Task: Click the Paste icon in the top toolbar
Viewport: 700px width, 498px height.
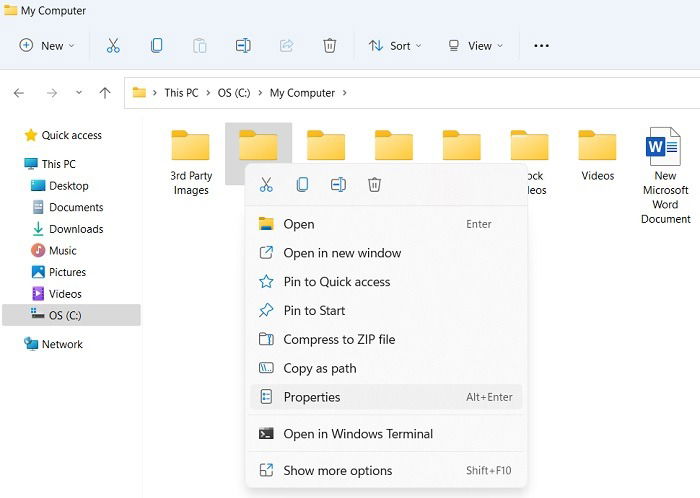Action: coord(200,46)
